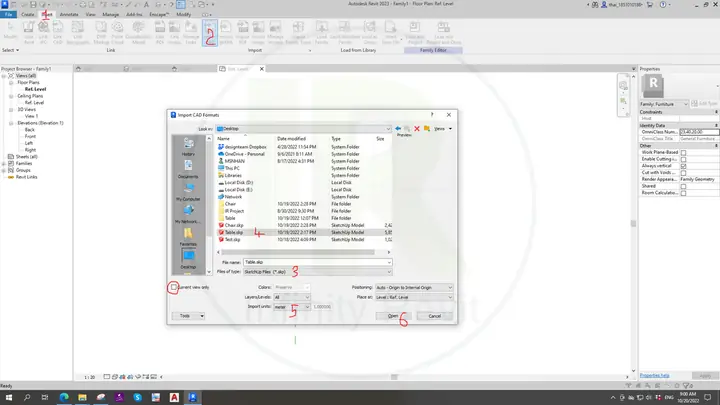Toggle the Shared checkbox
Screen dimensions: 720x405
683,186
